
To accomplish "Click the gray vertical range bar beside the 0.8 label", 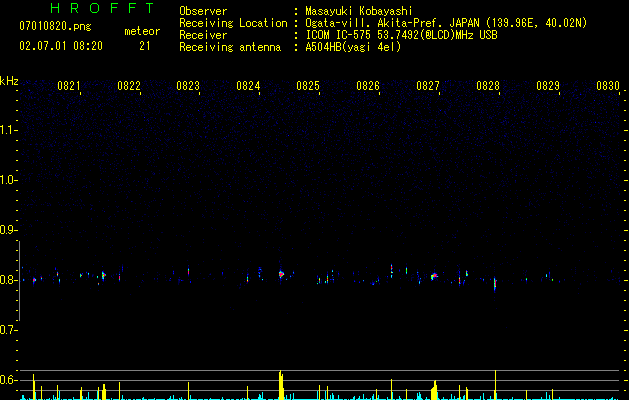I will click(x=19, y=281).
